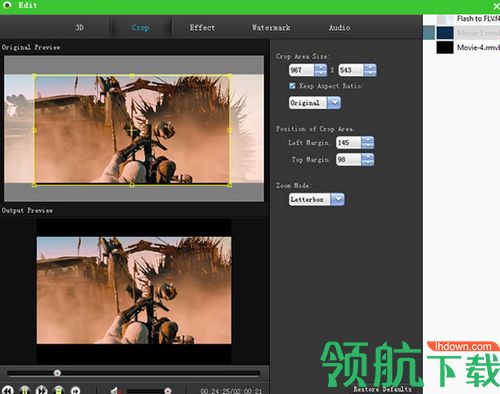Toggle the Keep Aspect Ratio checkbox
The height and width of the screenshot is (394, 500).
click(x=292, y=86)
